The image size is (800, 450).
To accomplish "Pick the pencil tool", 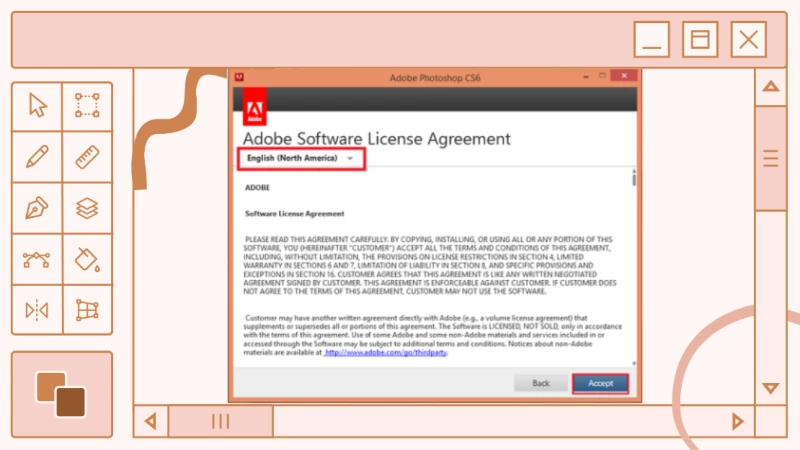I will pos(37,157).
